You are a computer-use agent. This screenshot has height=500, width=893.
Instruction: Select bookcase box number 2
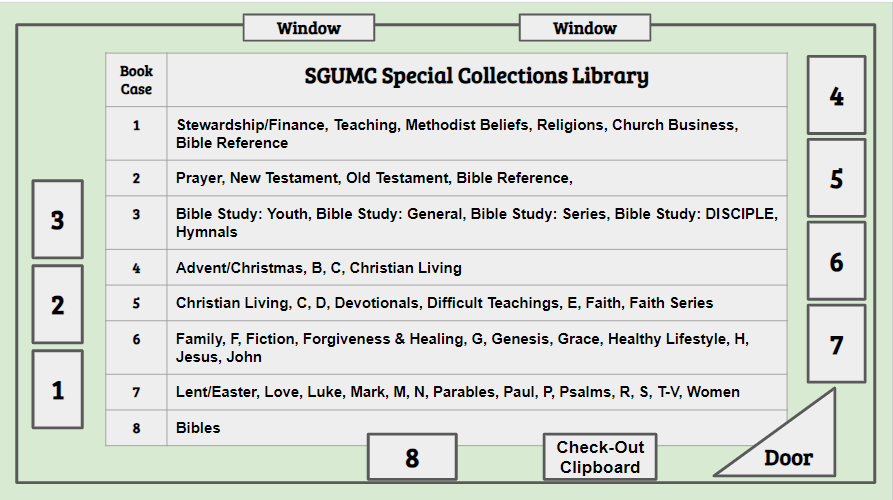(58, 305)
